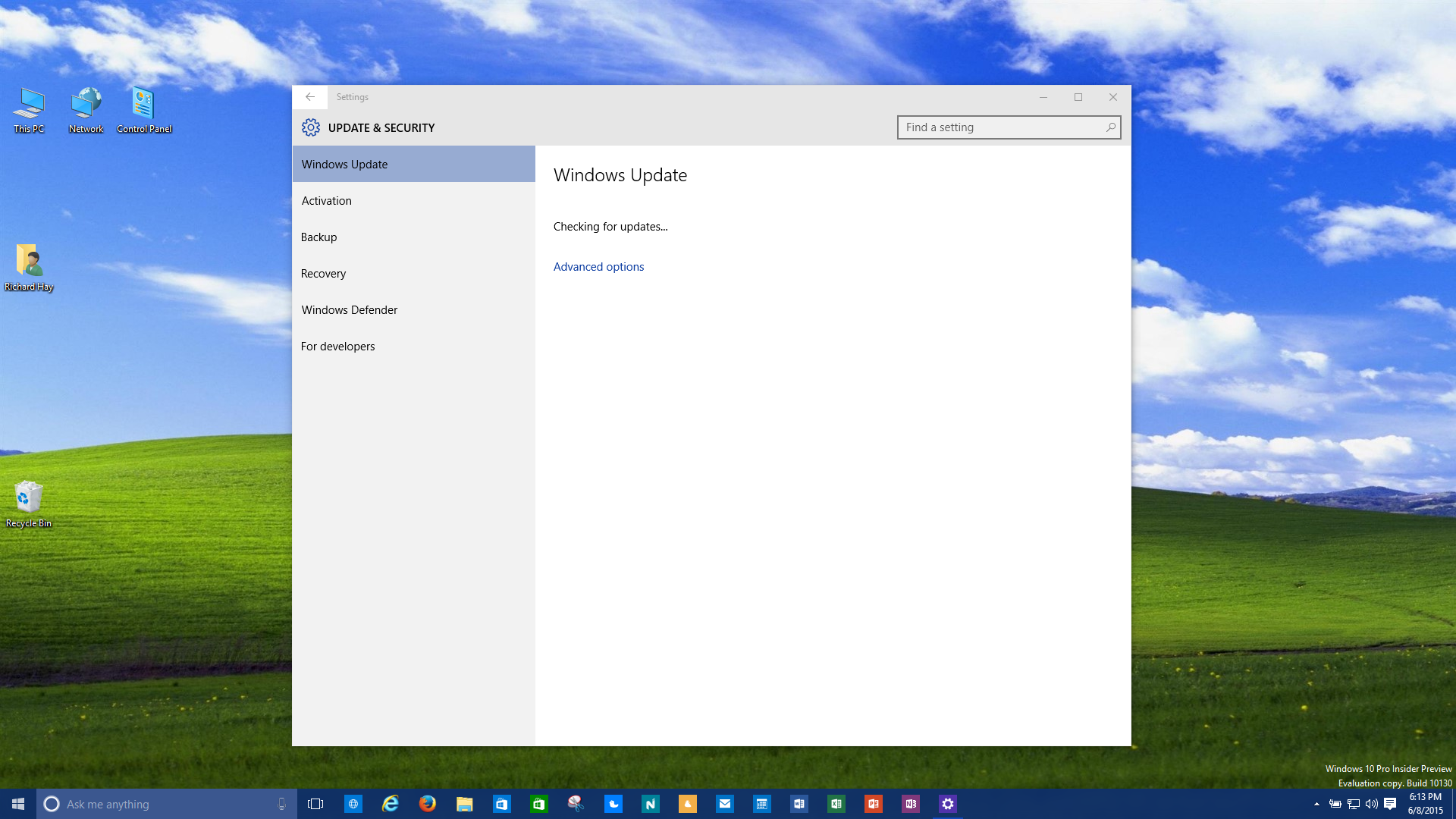Screen dimensions: 1456x819
Task: Select the Activation section
Action: point(327,201)
